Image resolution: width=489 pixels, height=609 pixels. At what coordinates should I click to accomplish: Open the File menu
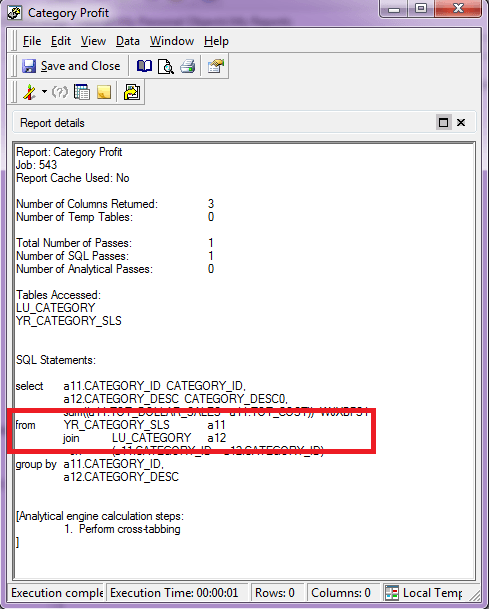click(31, 41)
